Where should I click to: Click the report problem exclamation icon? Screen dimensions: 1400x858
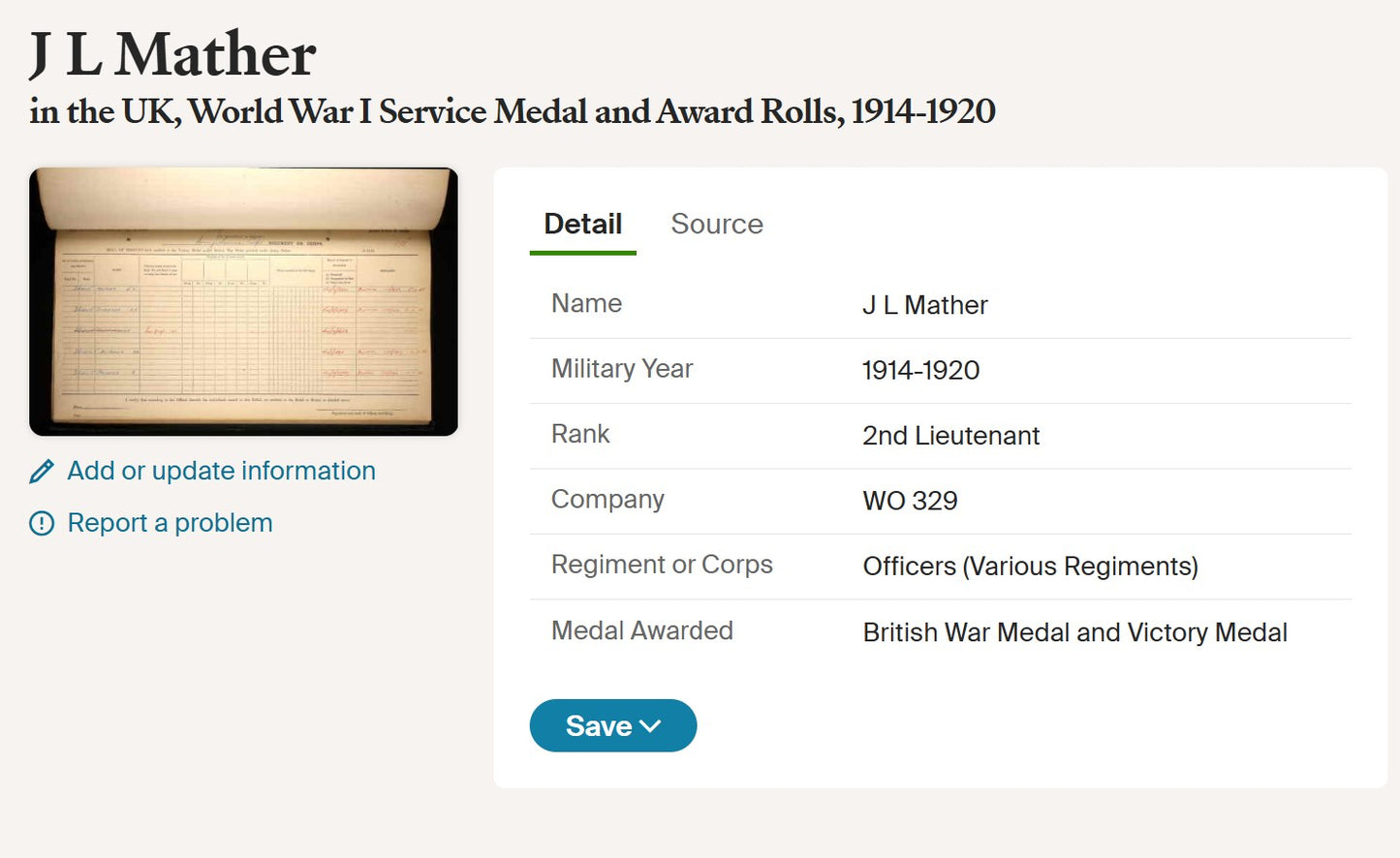pyautogui.click(x=40, y=523)
